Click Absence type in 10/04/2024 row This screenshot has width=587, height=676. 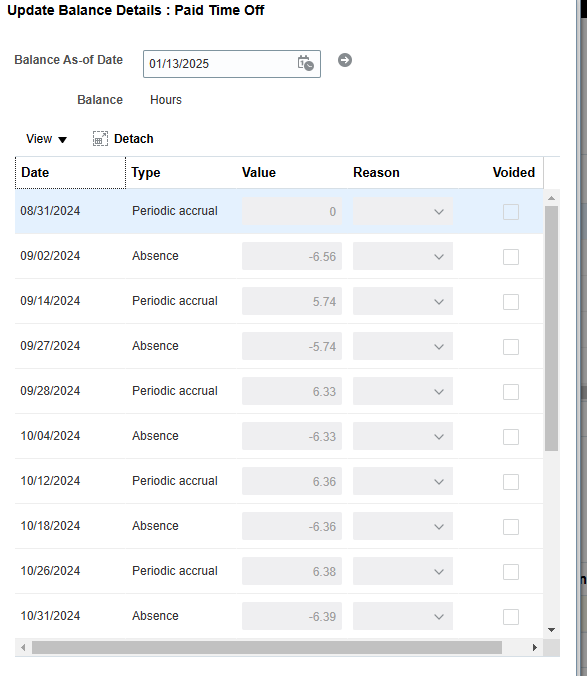155,435
